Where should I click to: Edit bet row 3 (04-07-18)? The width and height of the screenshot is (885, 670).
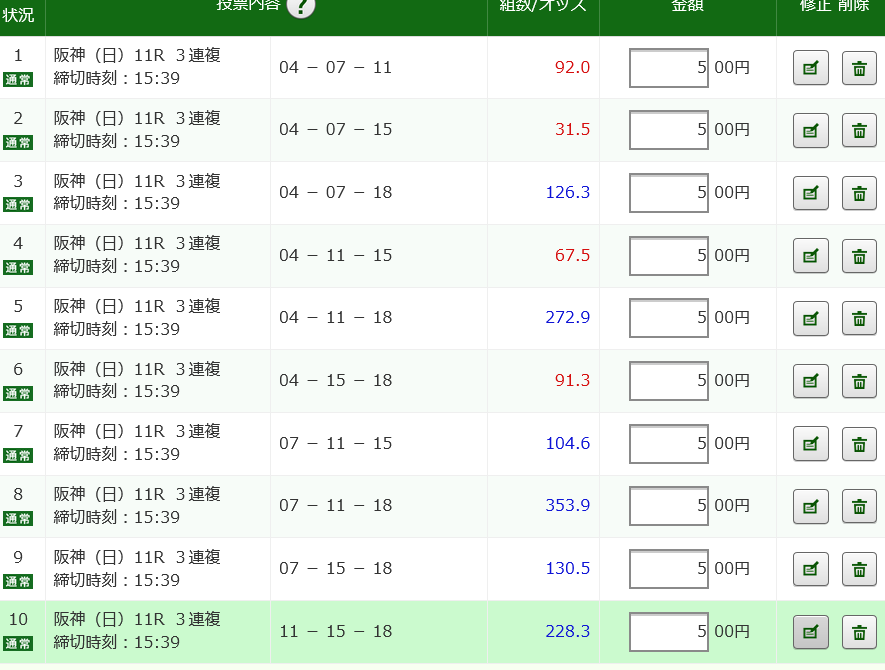point(810,193)
